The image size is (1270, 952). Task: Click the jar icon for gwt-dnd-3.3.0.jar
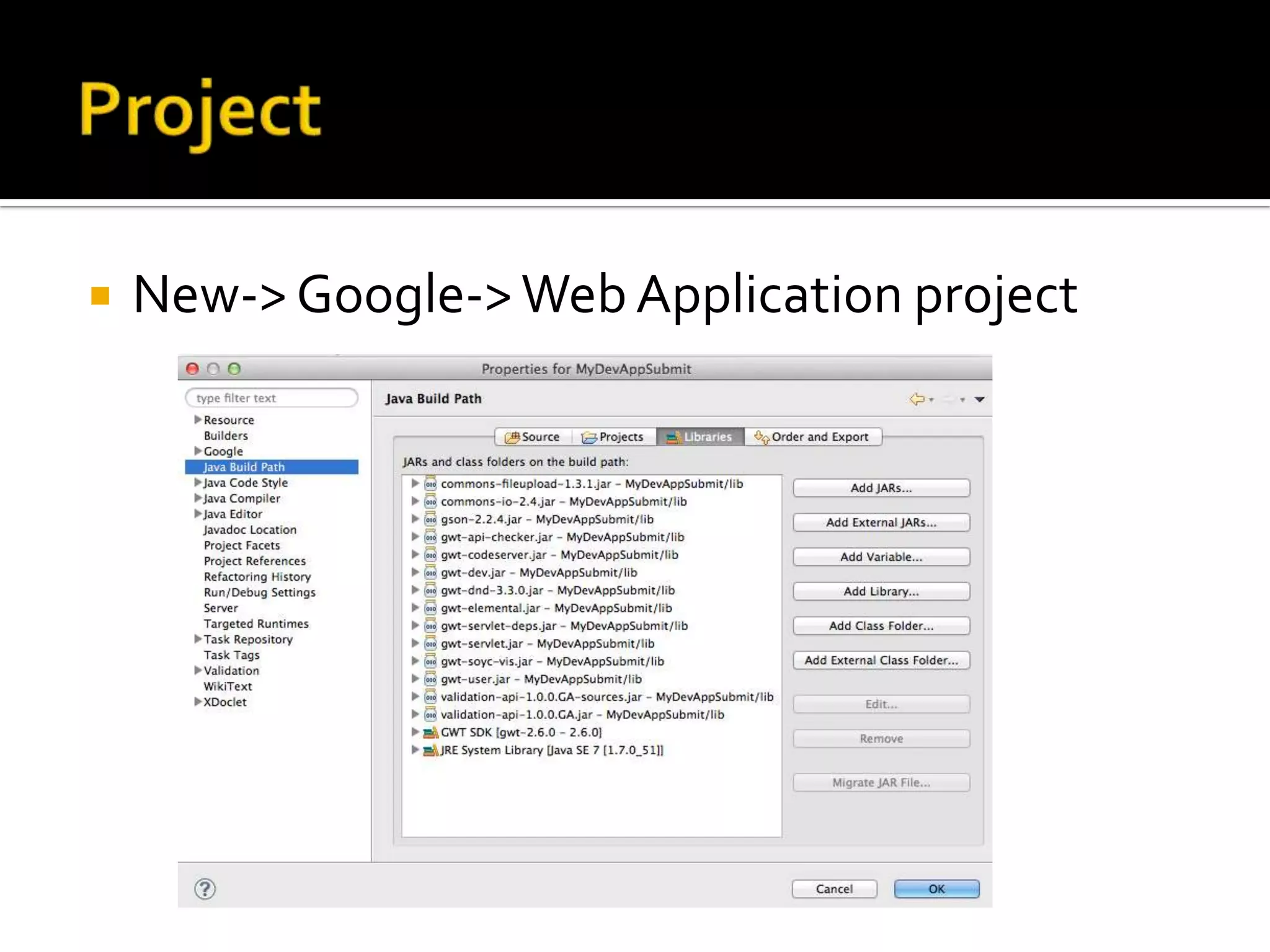[430, 591]
